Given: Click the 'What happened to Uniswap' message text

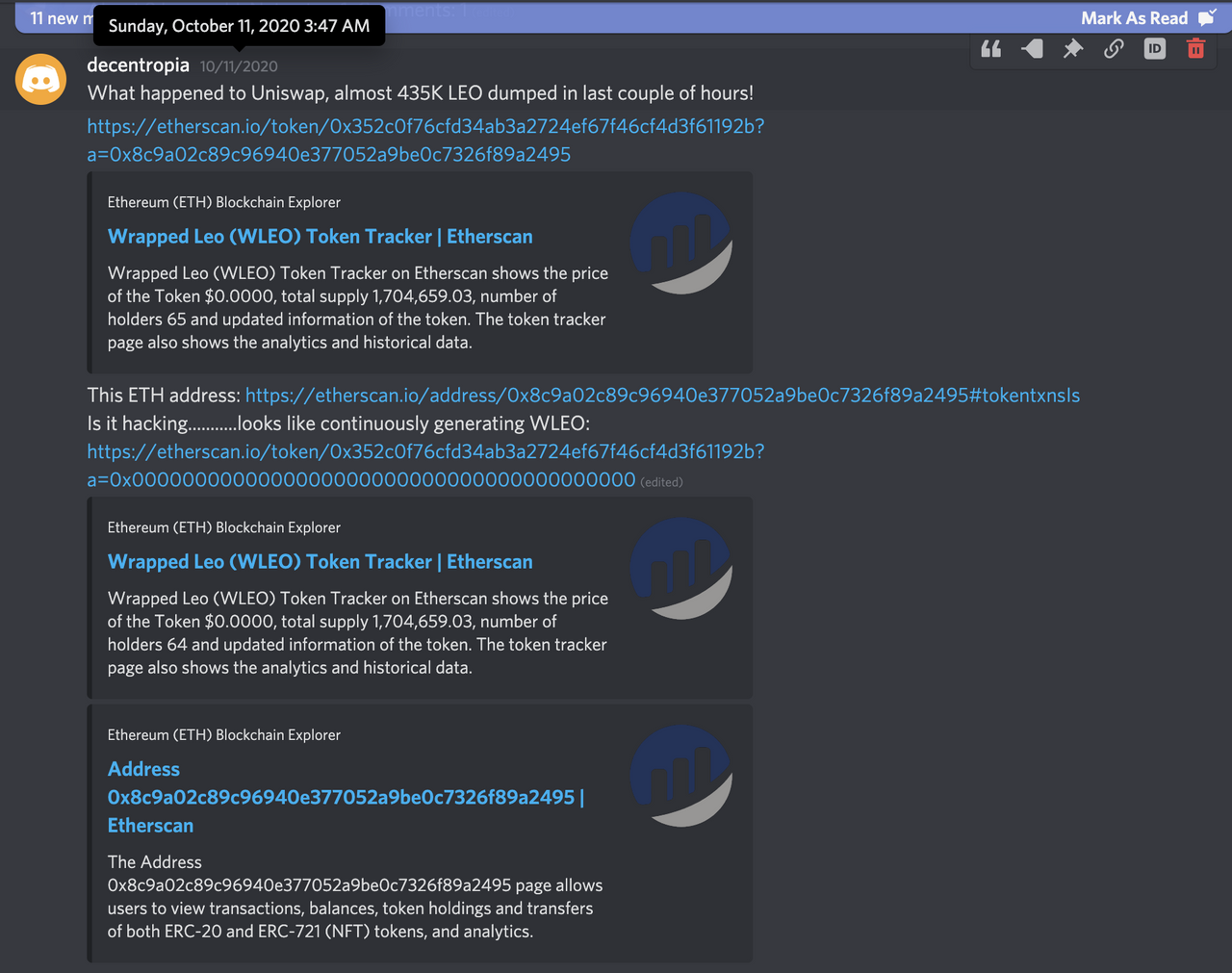Looking at the screenshot, I should tap(421, 93).
